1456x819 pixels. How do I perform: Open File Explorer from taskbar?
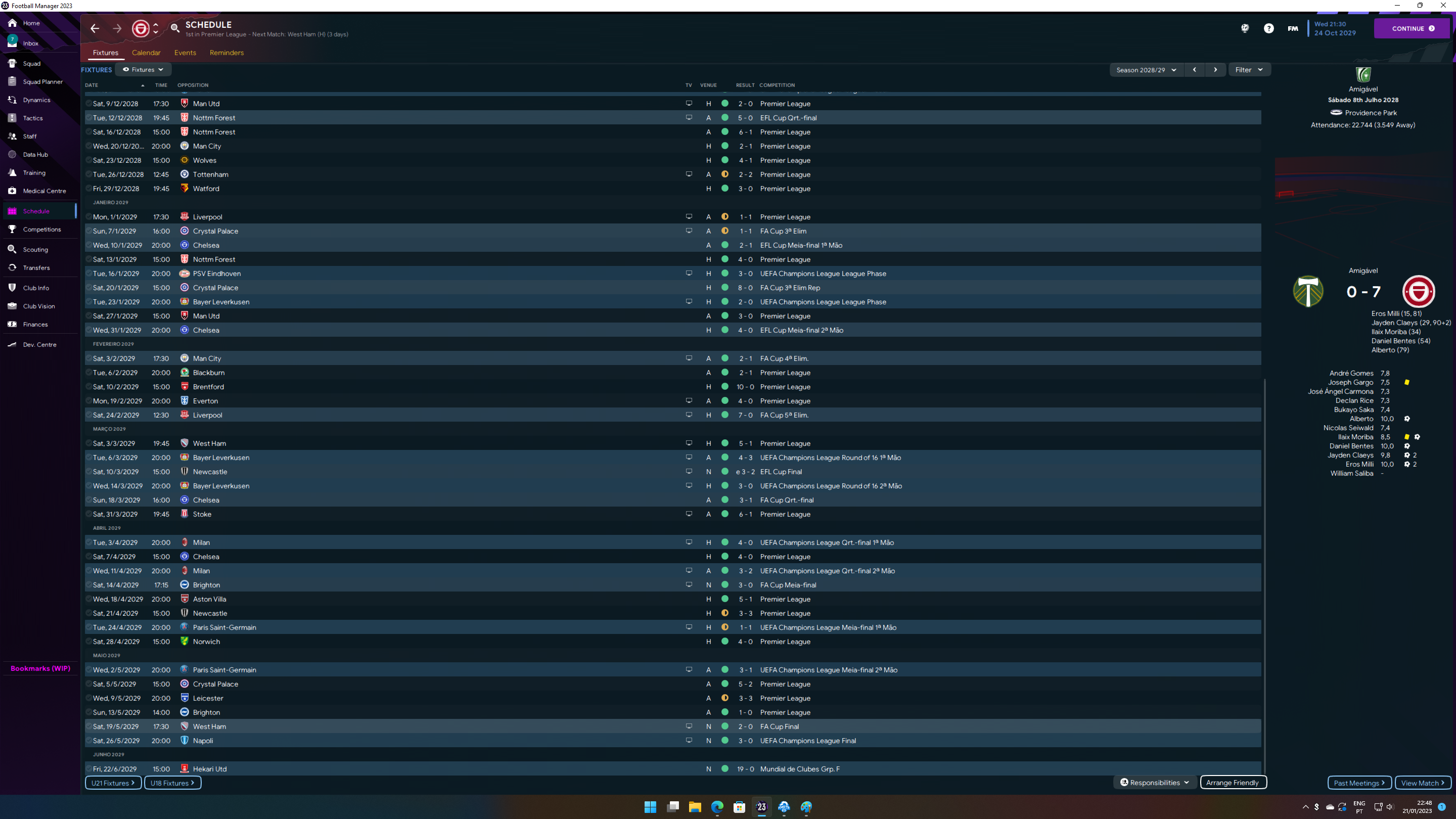click(x=695, y=806)
